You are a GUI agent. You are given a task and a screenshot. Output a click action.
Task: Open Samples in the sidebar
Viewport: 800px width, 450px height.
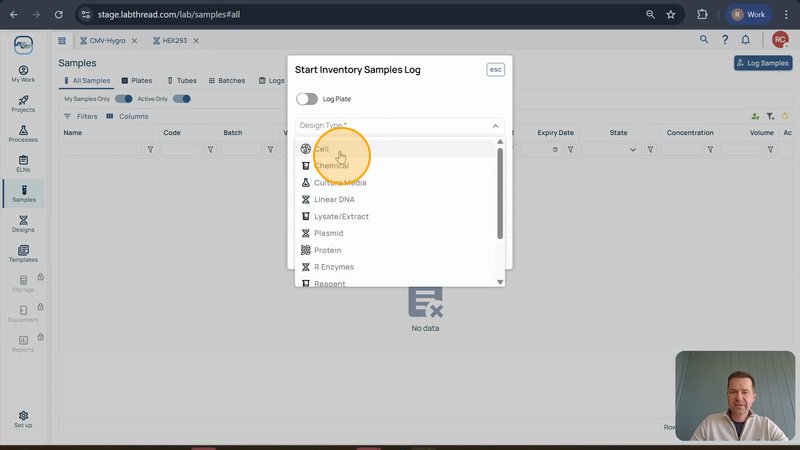(23, 194)
